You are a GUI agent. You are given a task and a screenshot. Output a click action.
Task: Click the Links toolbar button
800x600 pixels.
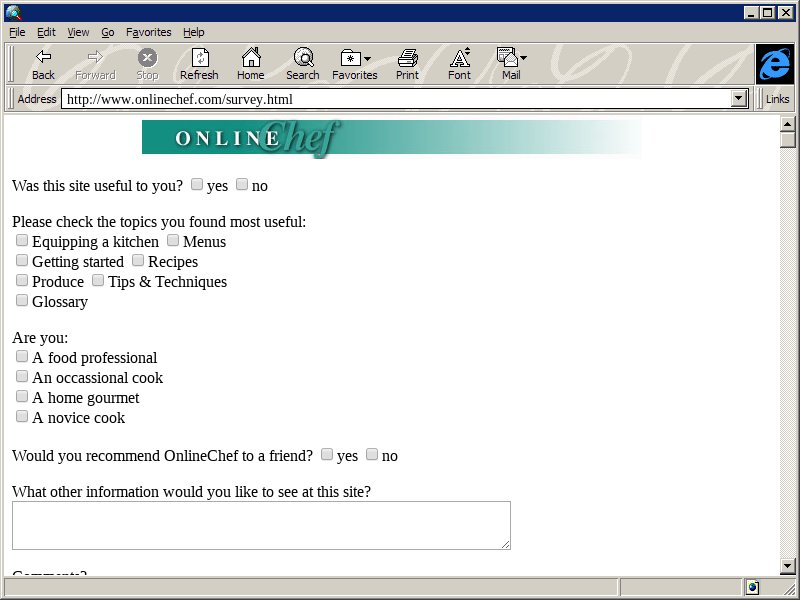(x=777, y=99)
